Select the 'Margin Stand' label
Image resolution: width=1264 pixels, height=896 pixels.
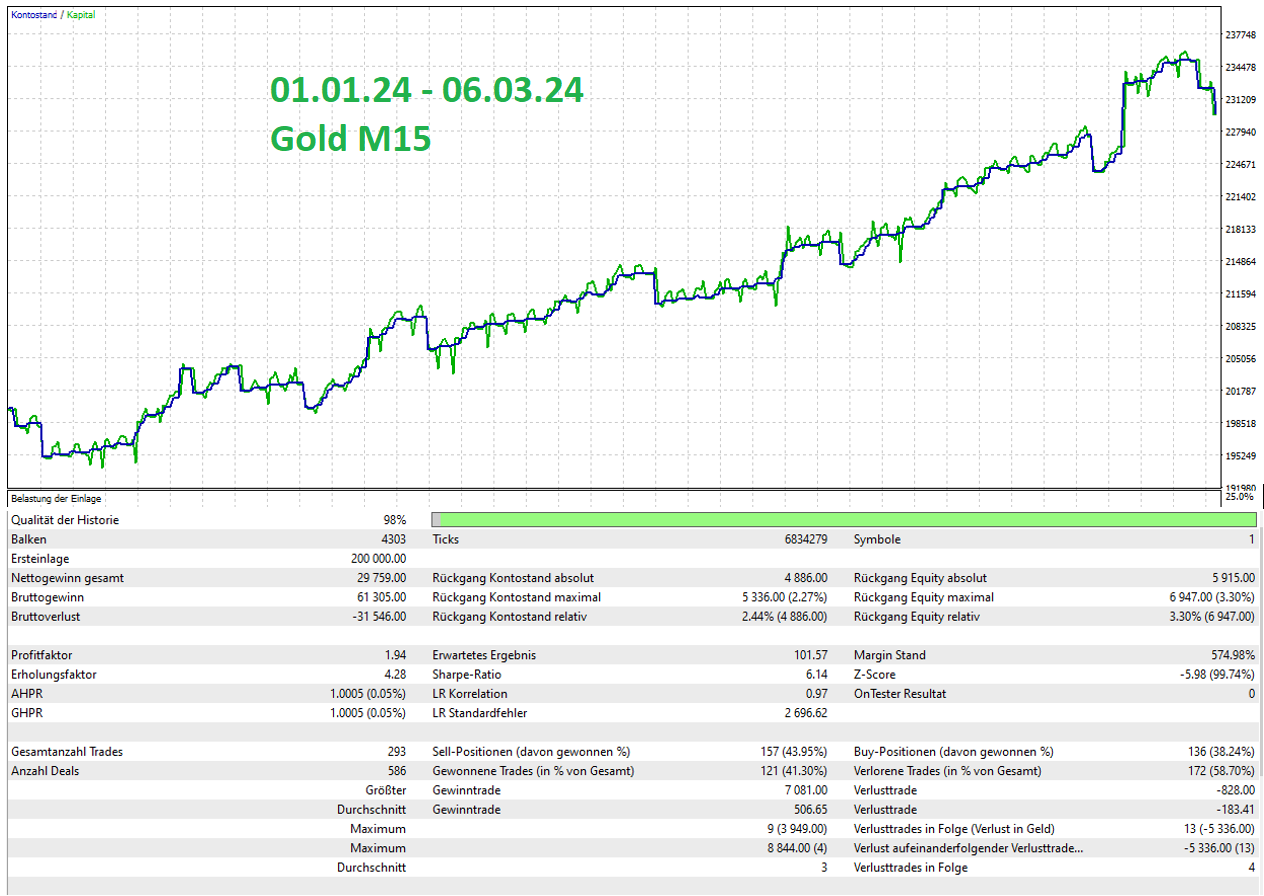(889, 655)
